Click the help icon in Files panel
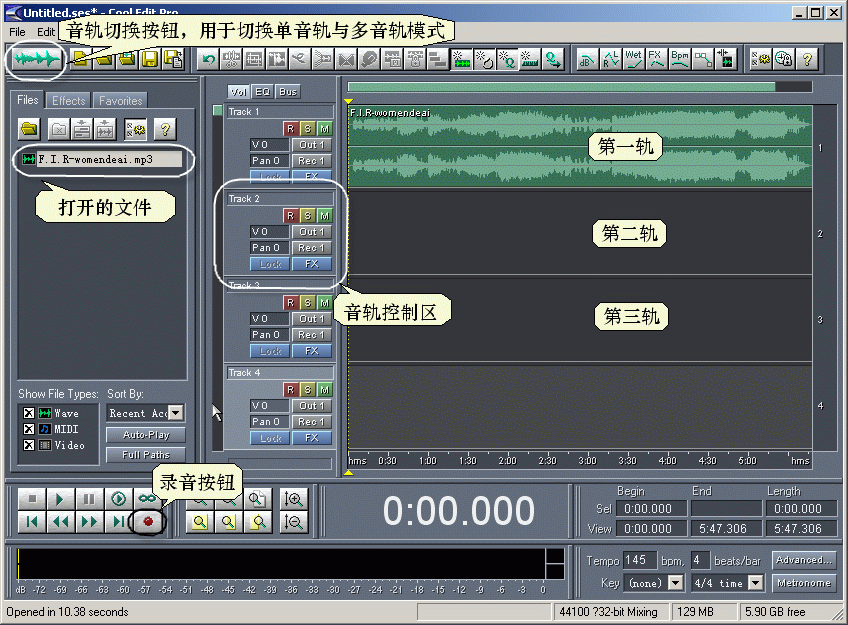This screenshot has height=625, width=848. pyautogui.click(x=165, y=129)
